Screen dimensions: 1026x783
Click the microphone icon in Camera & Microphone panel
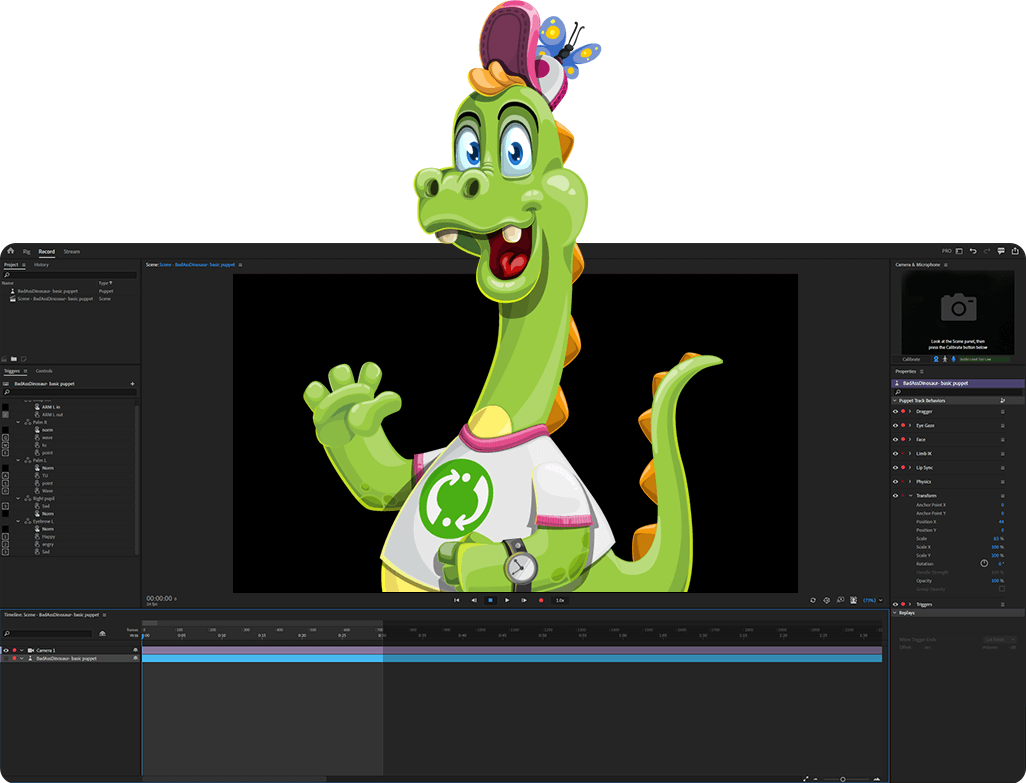point(953,359)
